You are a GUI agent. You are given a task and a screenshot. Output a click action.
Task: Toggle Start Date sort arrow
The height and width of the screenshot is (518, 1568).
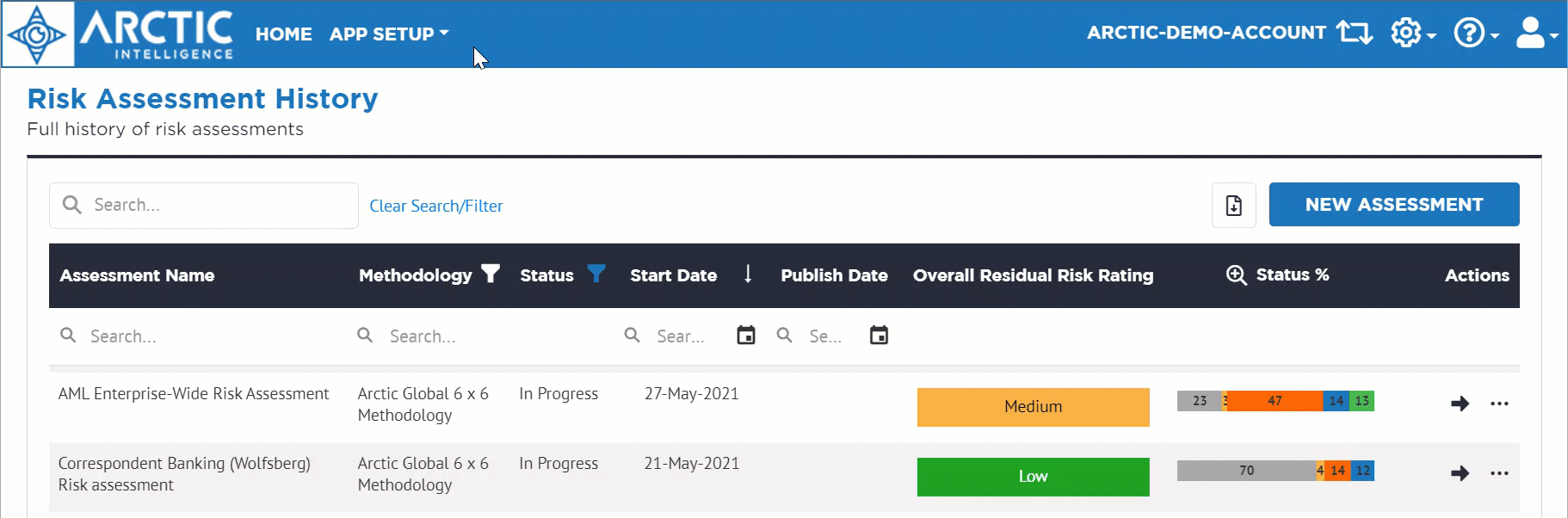coord(748,274)
